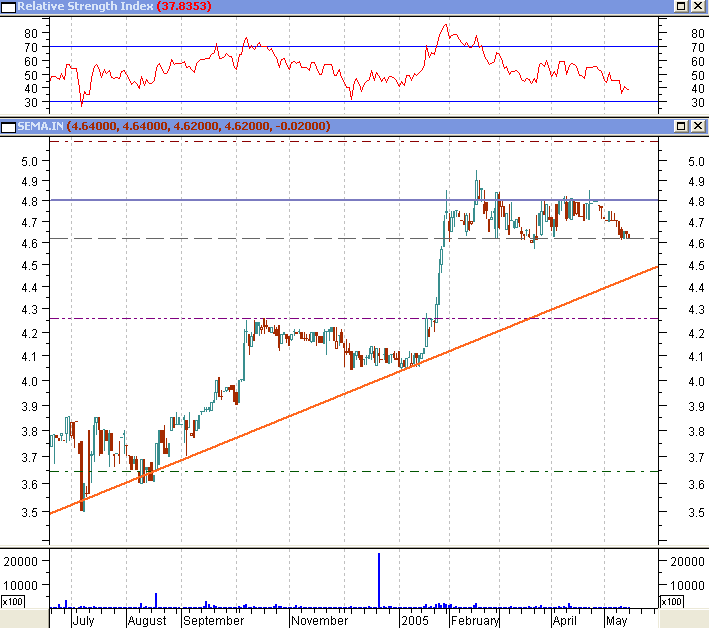This screenshot has height=628, width=709.
Task: Click the February label on the date axis
Action: click(475, 620)
